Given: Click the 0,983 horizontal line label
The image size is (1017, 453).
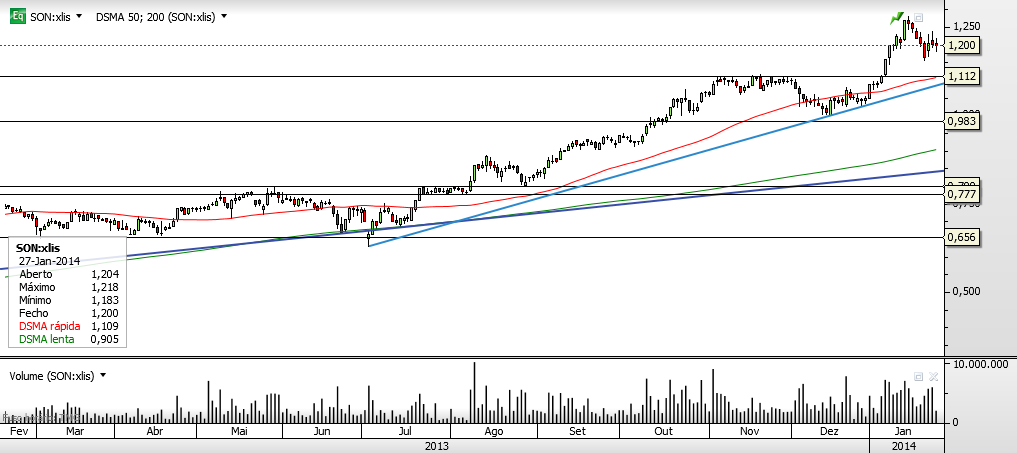Looking at the screenshot, I should click(961, 121).
